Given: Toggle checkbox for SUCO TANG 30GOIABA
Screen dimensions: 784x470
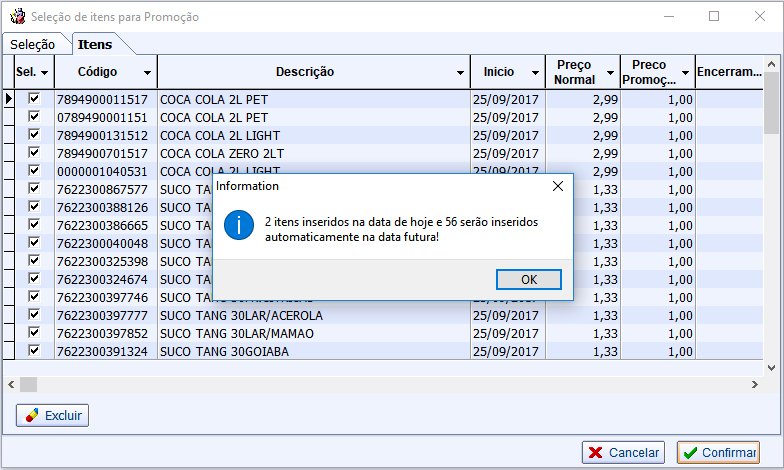Looking at the screenshot, I should (x=34, y=351).
